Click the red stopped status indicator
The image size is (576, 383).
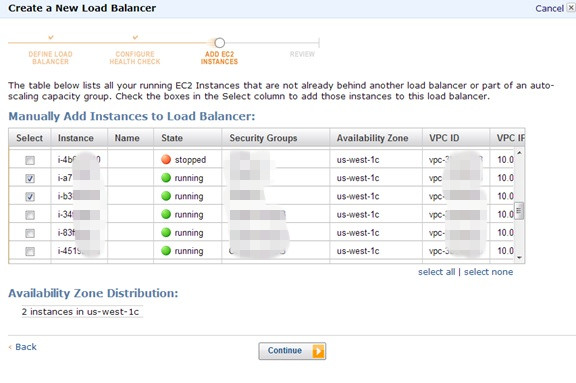coord(166,159)
